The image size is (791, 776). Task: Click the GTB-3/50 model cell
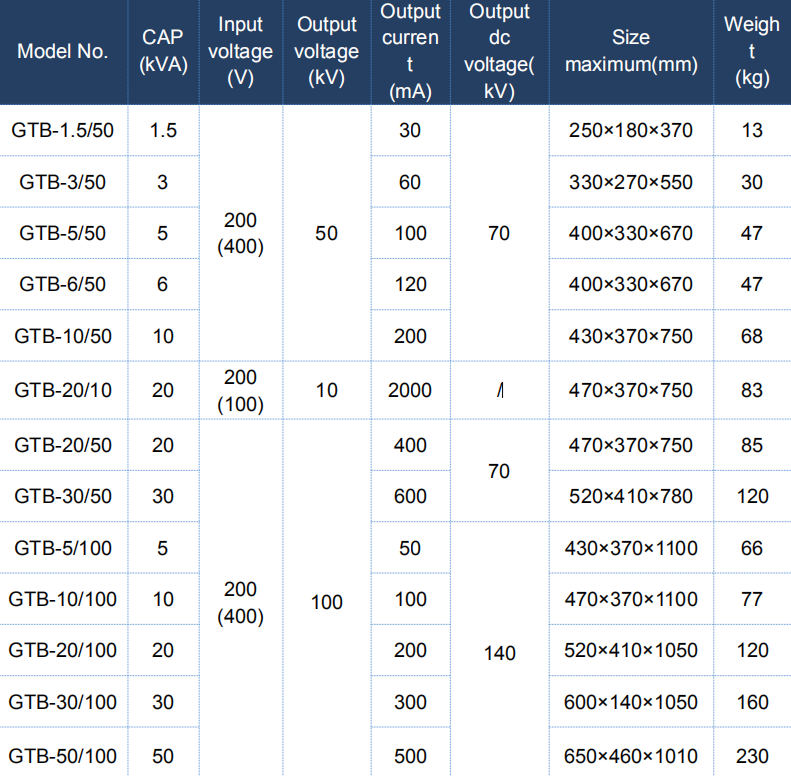point(63,182)
